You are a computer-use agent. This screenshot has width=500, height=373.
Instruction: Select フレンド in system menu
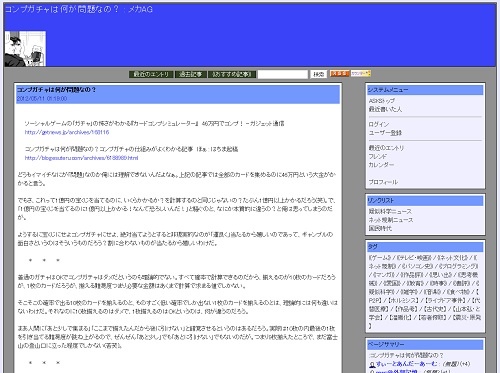click(x=377, y=156)
